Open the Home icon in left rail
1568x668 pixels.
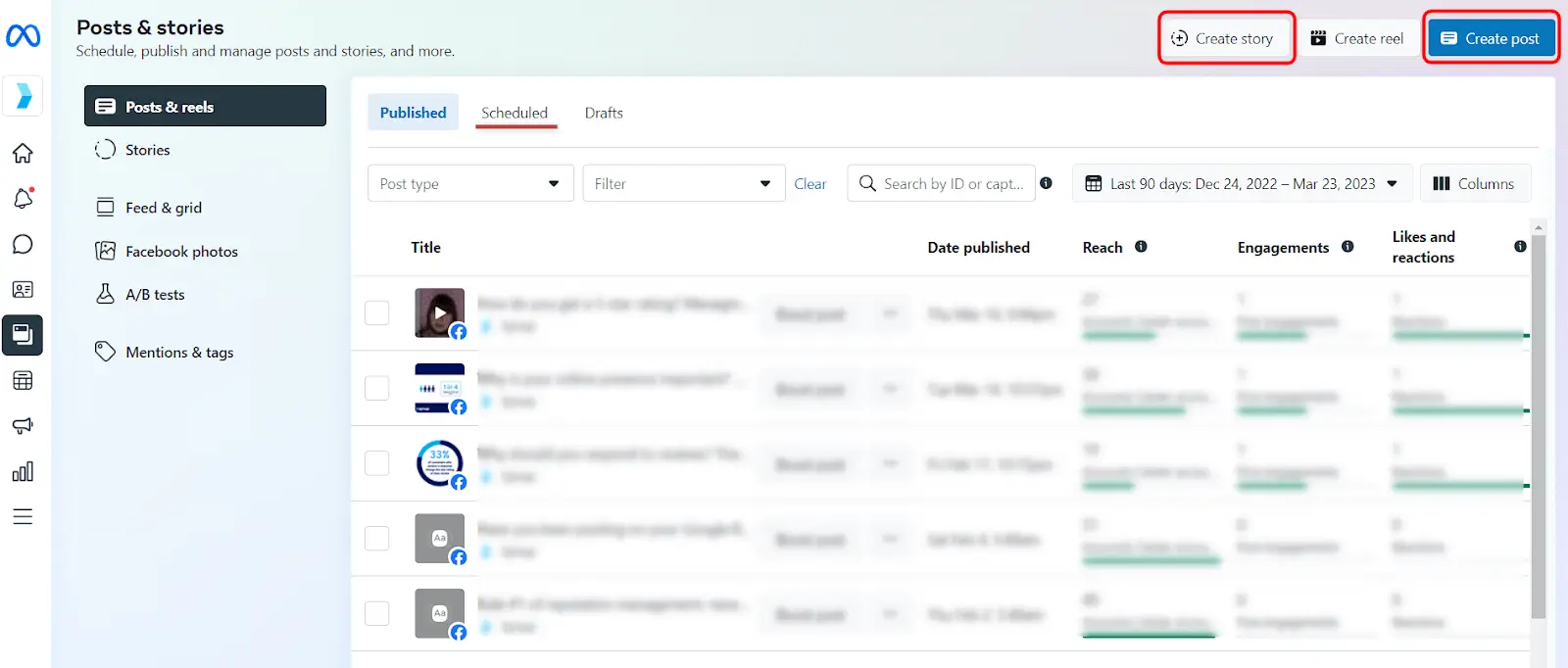(23, 153)
